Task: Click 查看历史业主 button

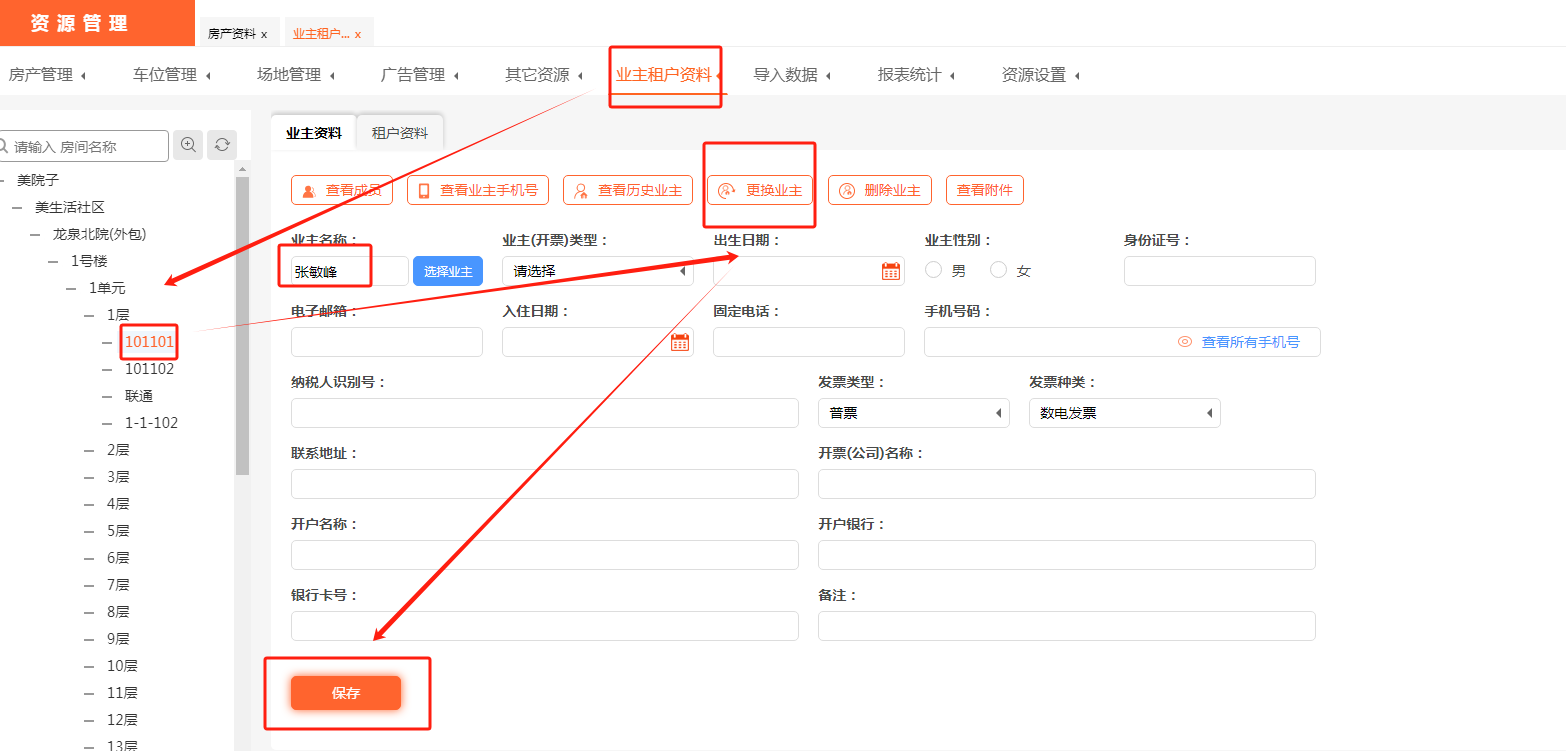Action: click(628, 190)
